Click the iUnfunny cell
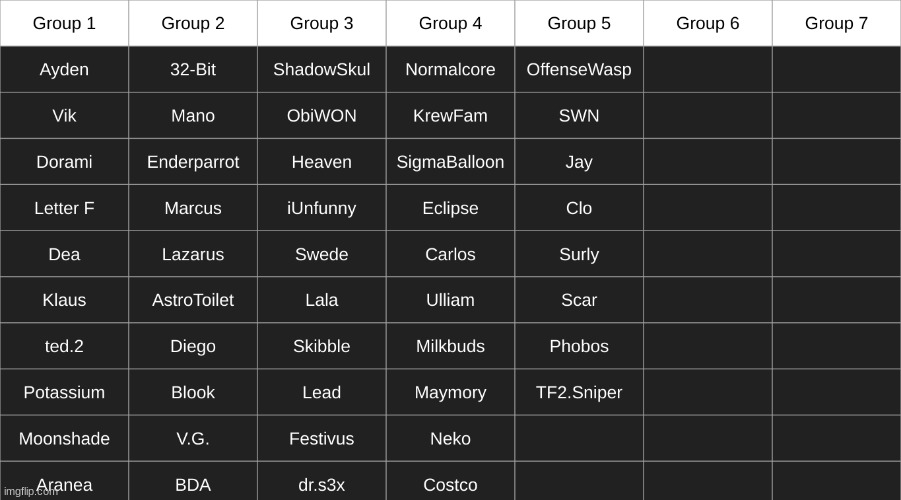Viewport: 901px width, 500px height. (321, 208)
